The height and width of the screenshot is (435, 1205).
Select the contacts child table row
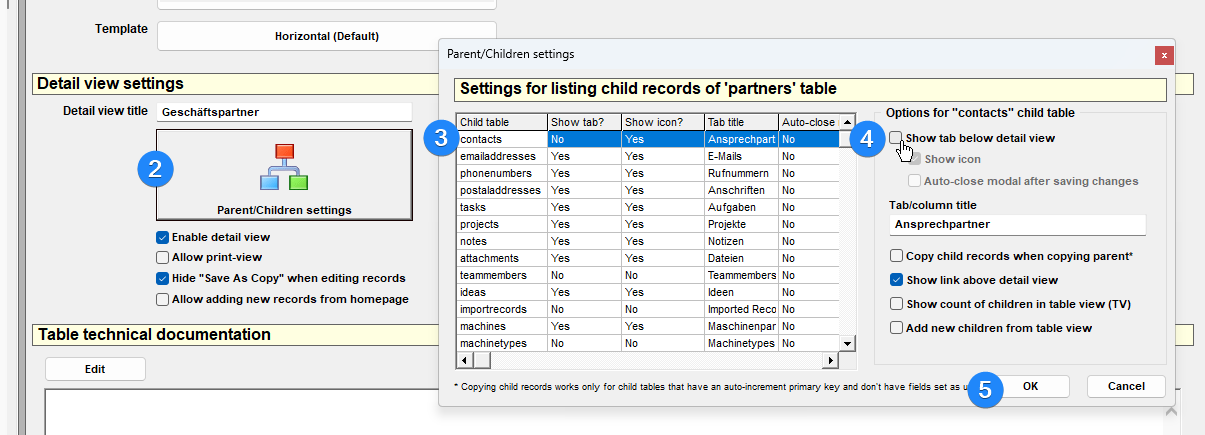coord(648,139)
